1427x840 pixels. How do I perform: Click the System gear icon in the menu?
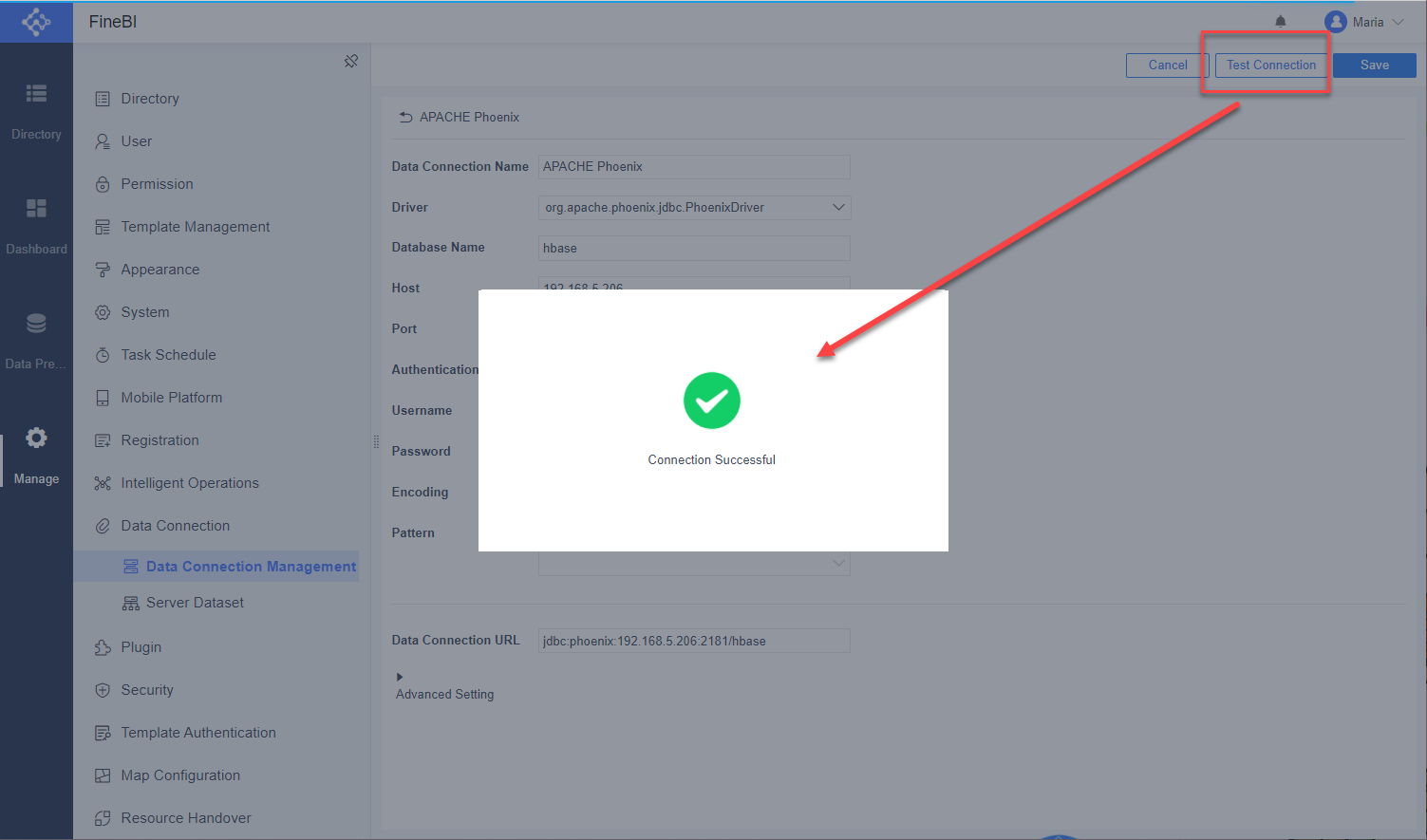[103, 312]
